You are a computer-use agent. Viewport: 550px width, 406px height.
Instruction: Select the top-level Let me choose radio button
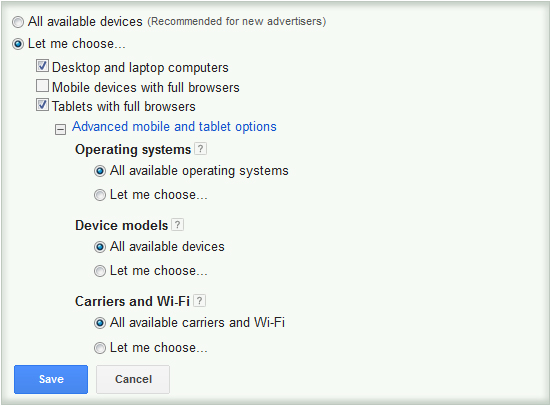coord(18,44)
